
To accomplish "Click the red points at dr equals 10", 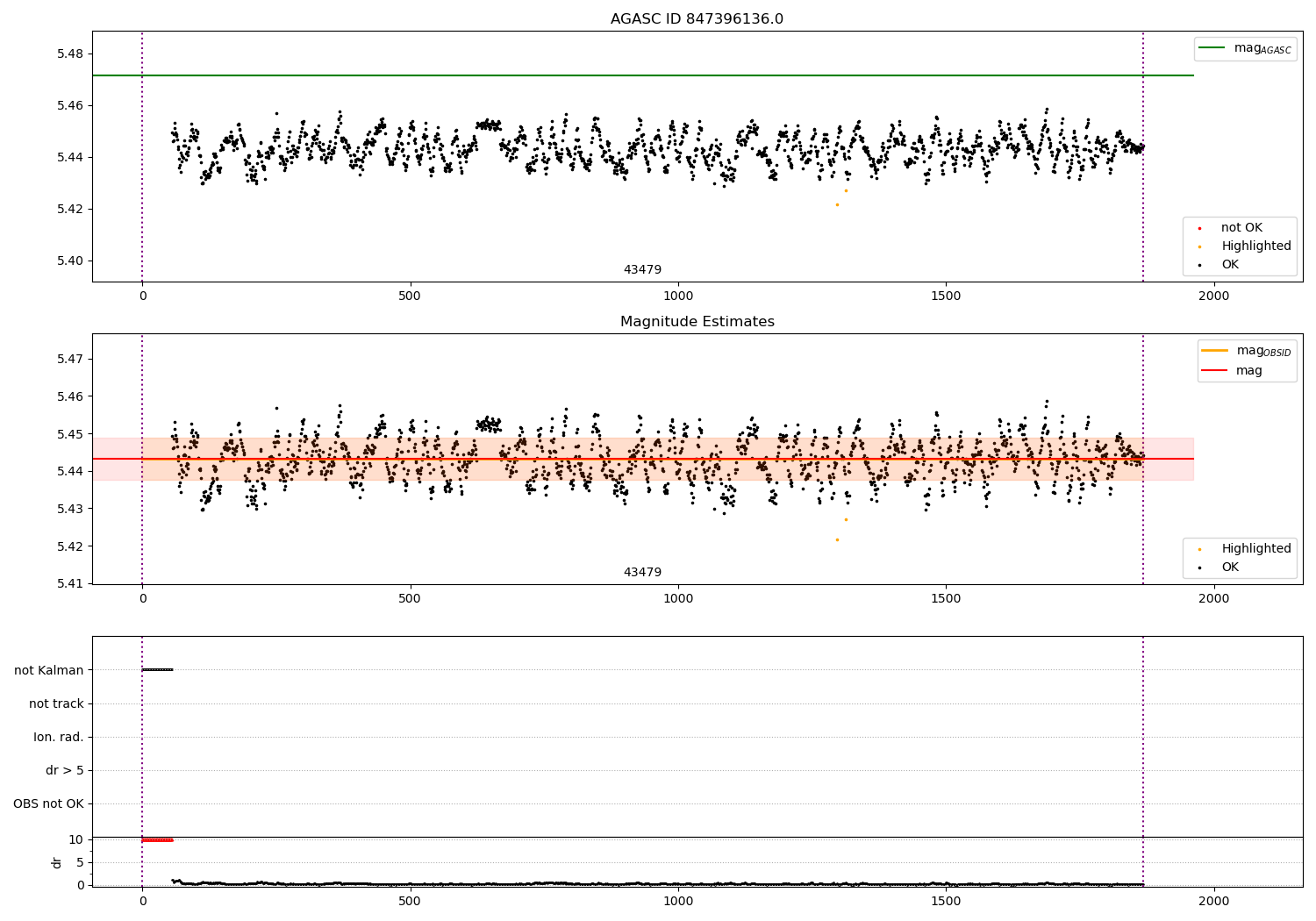I will (x=158, y=840).
